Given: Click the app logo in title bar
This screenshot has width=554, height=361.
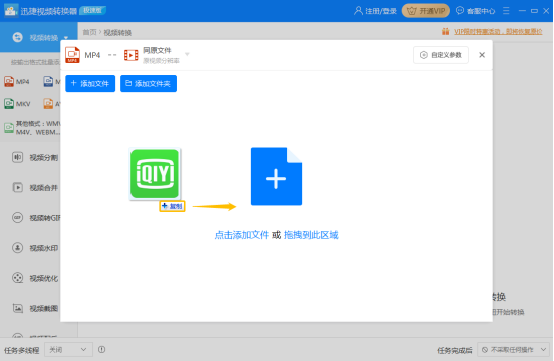Looking at the screenshot, I should [x=11, y=11].
